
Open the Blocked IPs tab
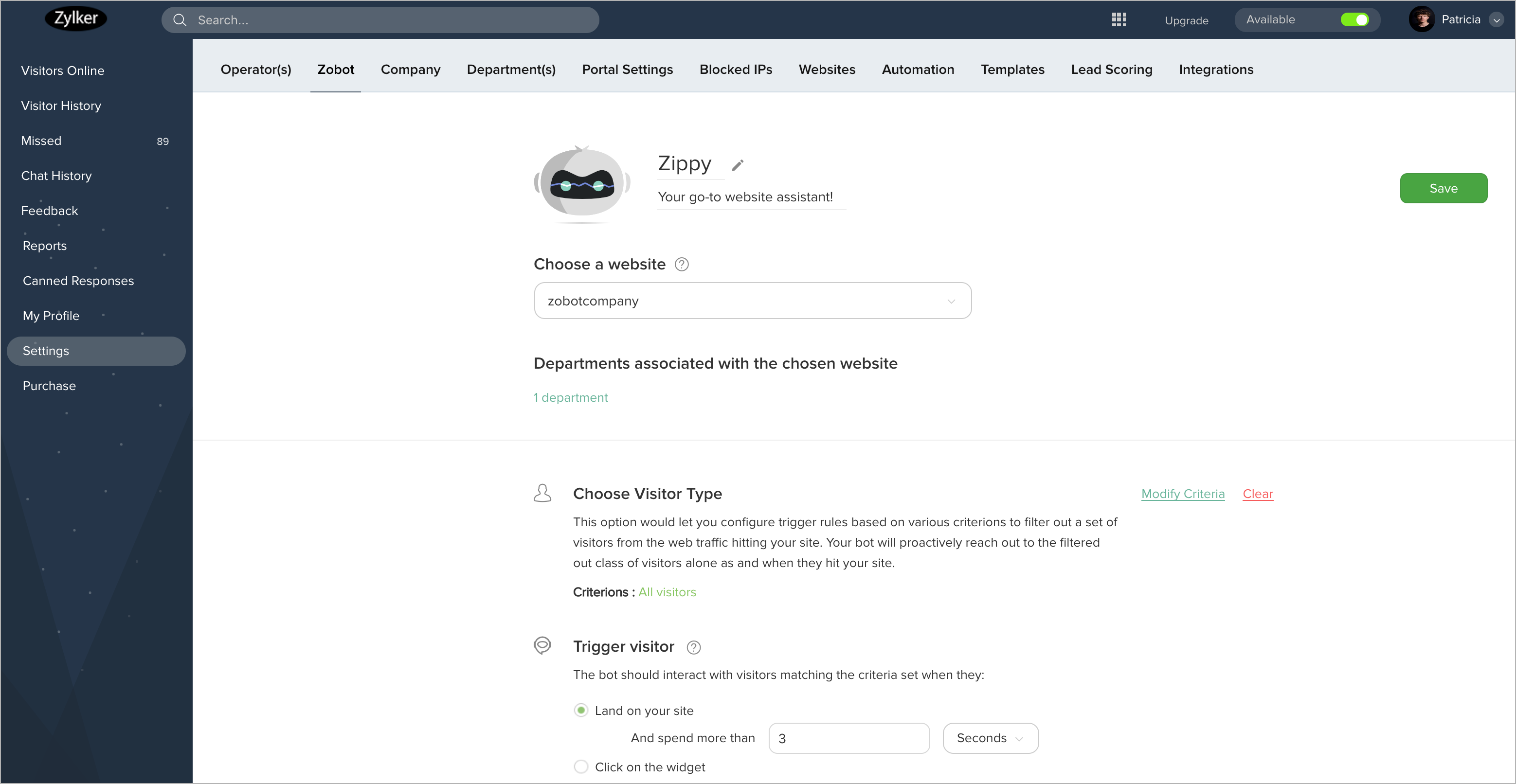coord(736,70)
